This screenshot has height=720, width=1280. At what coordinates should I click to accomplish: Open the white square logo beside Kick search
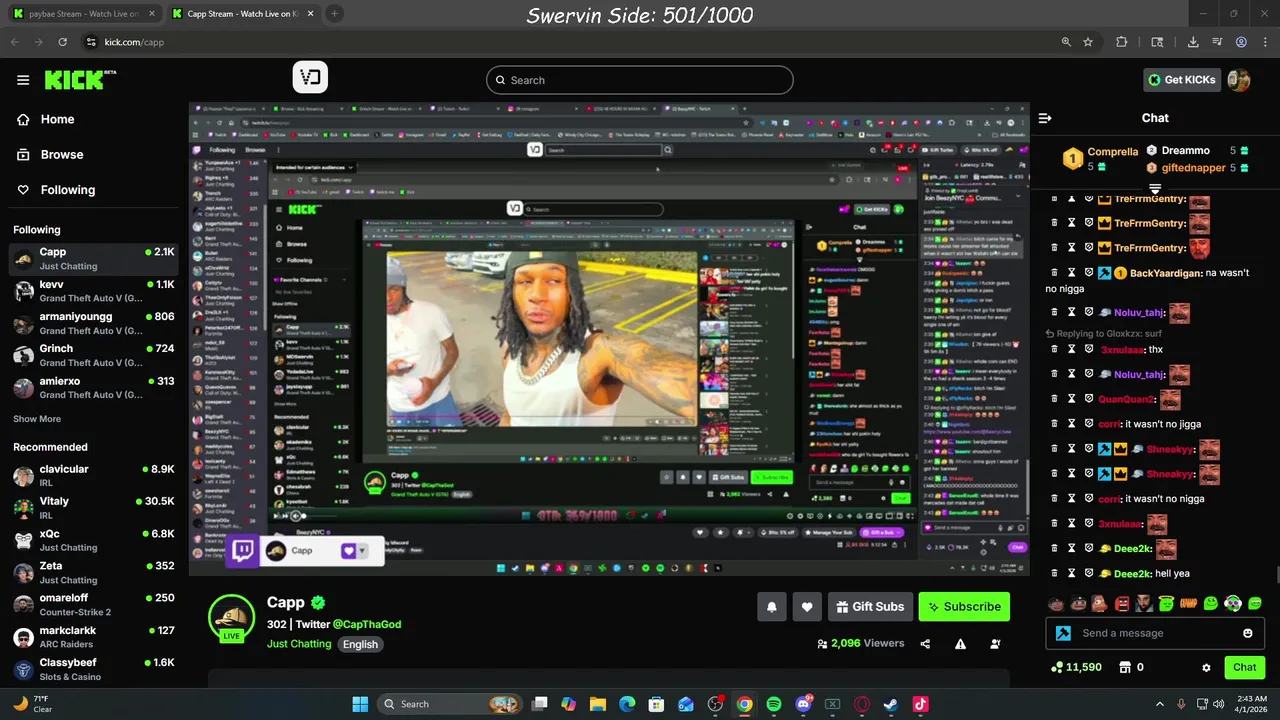310,78
